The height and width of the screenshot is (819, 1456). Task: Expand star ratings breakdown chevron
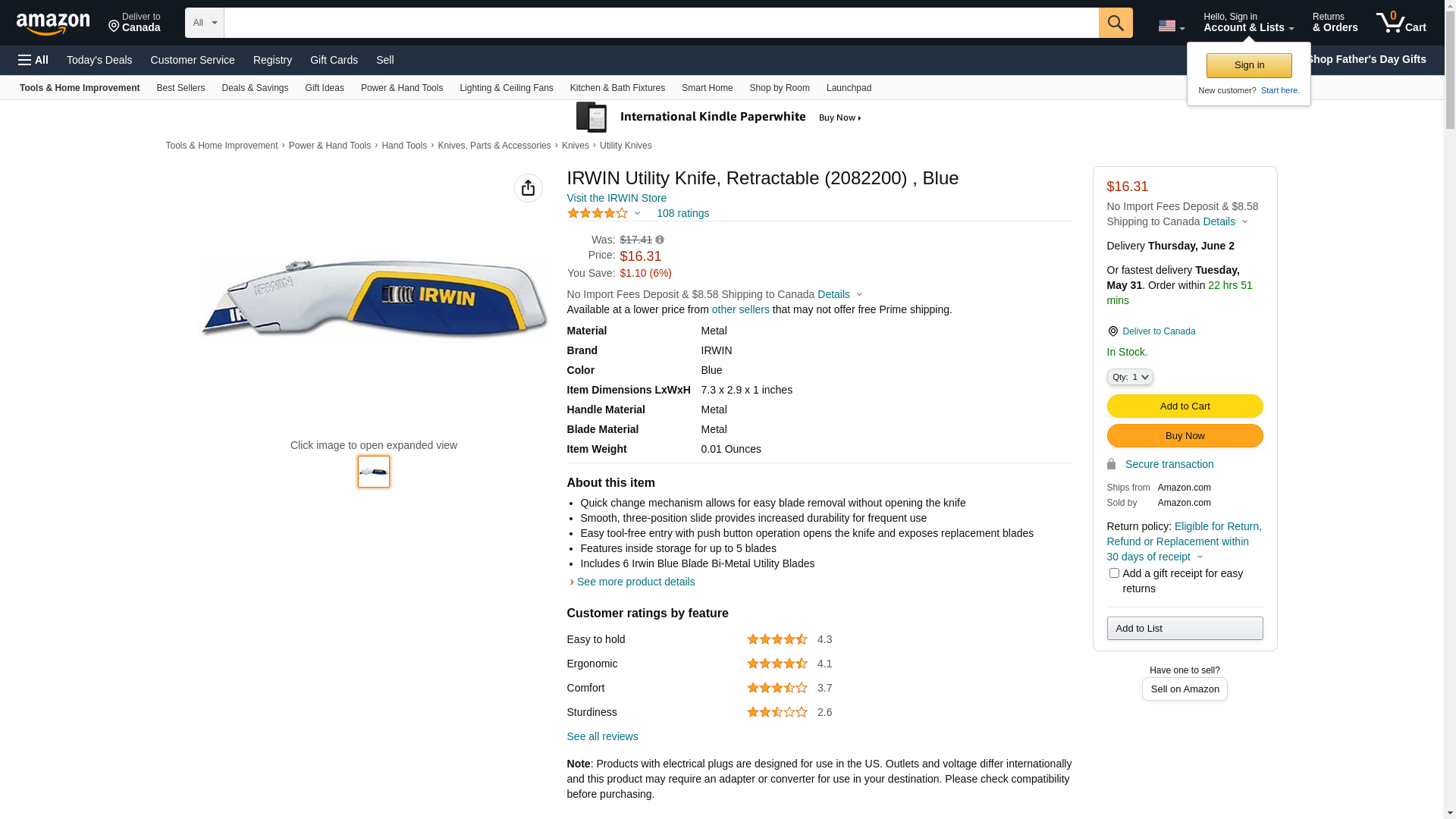pyautogui.click(x=637, y=213)
